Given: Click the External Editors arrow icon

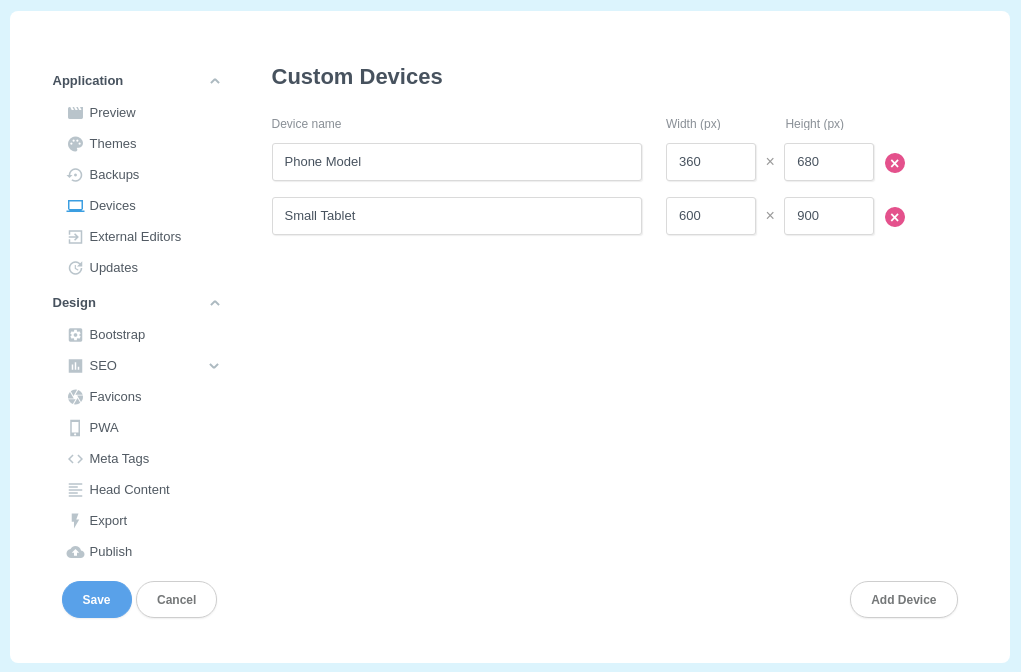Looking at the screenshot, I should click(75, 237).
